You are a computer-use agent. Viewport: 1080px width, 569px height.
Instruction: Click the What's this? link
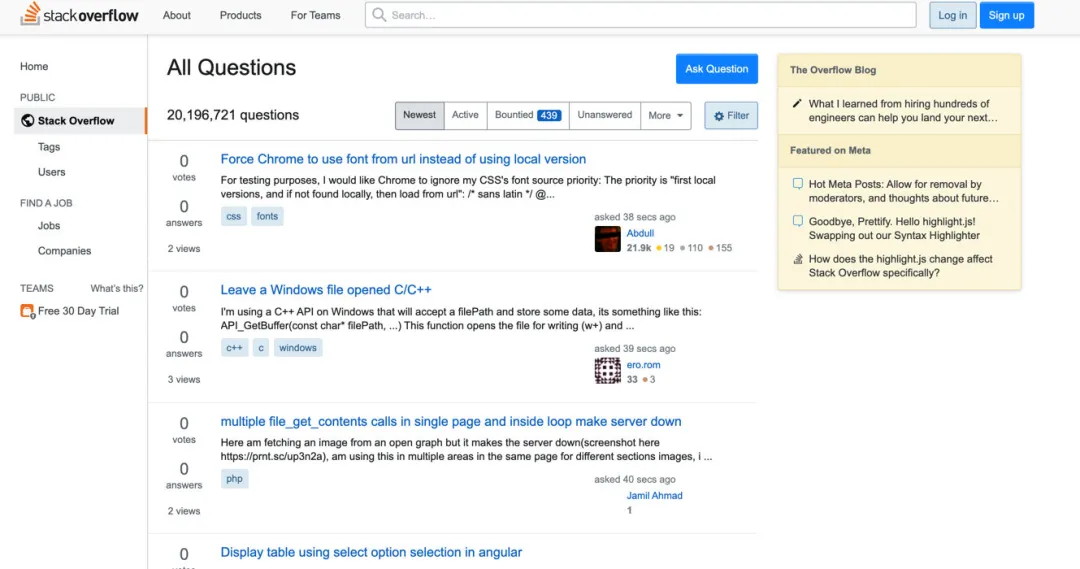point(117,288)
